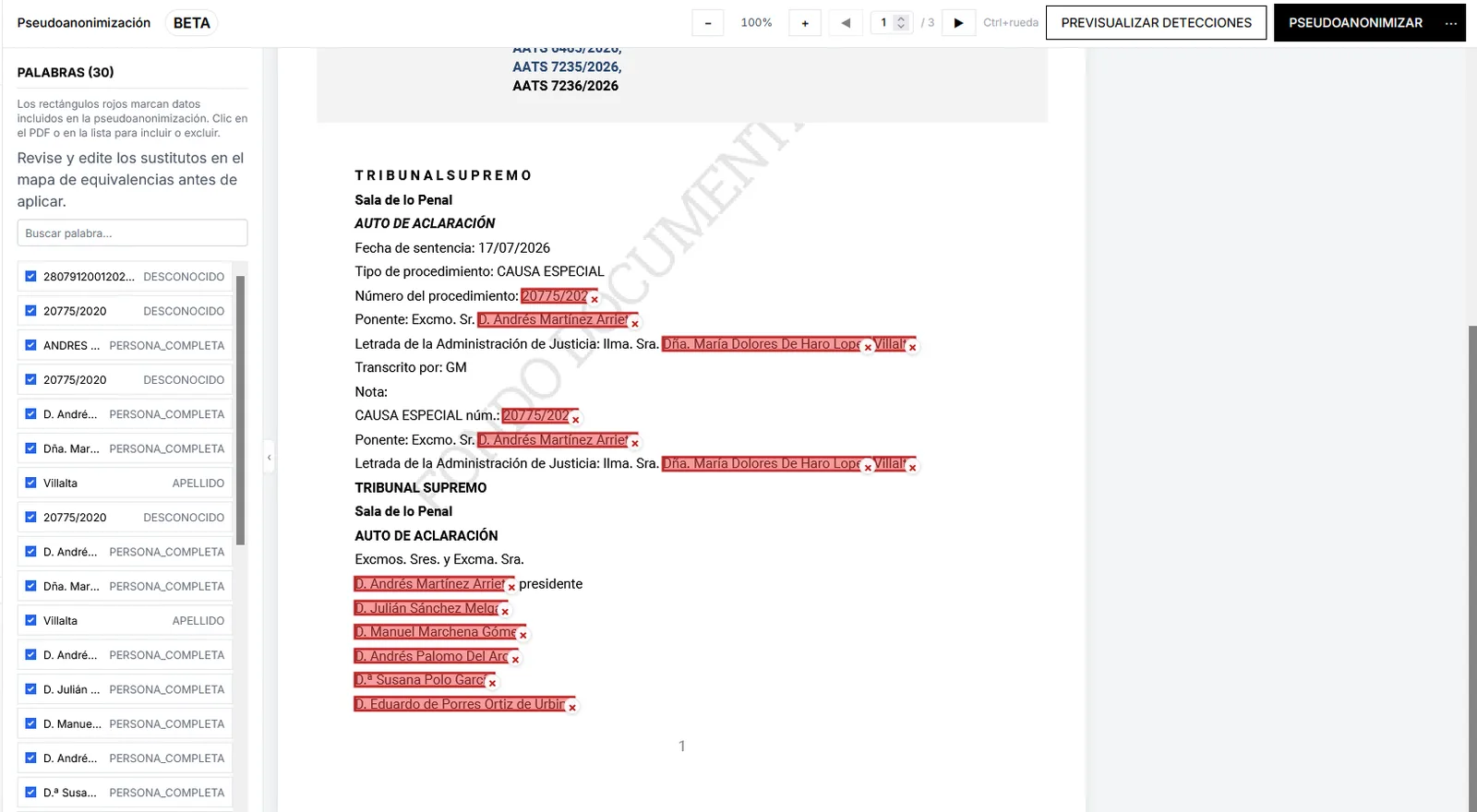Click the page number stepper arrows

(902, 23)
